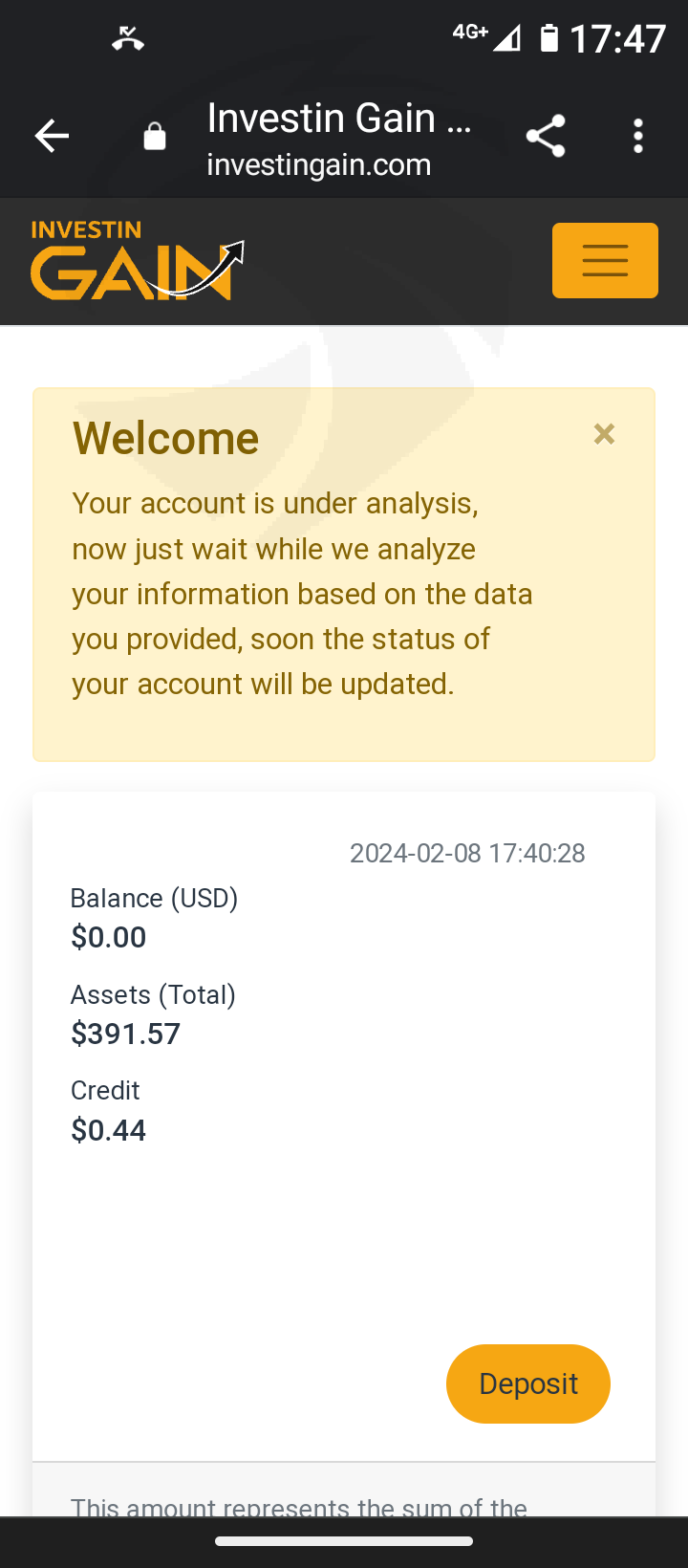This screenshot has width=688, height=1568.
Task: Expand the orange hamburger menu
Action: click(x=605, y=260)
